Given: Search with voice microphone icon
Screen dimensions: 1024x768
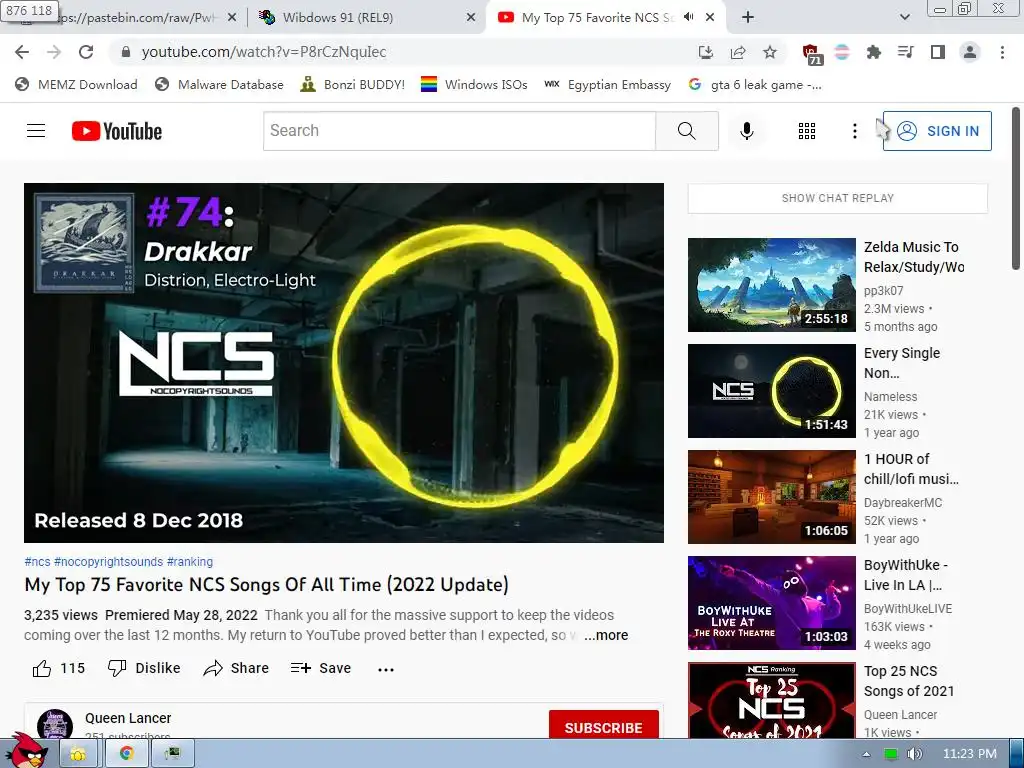Looking at the screenshot, I should tap(746, 131).
